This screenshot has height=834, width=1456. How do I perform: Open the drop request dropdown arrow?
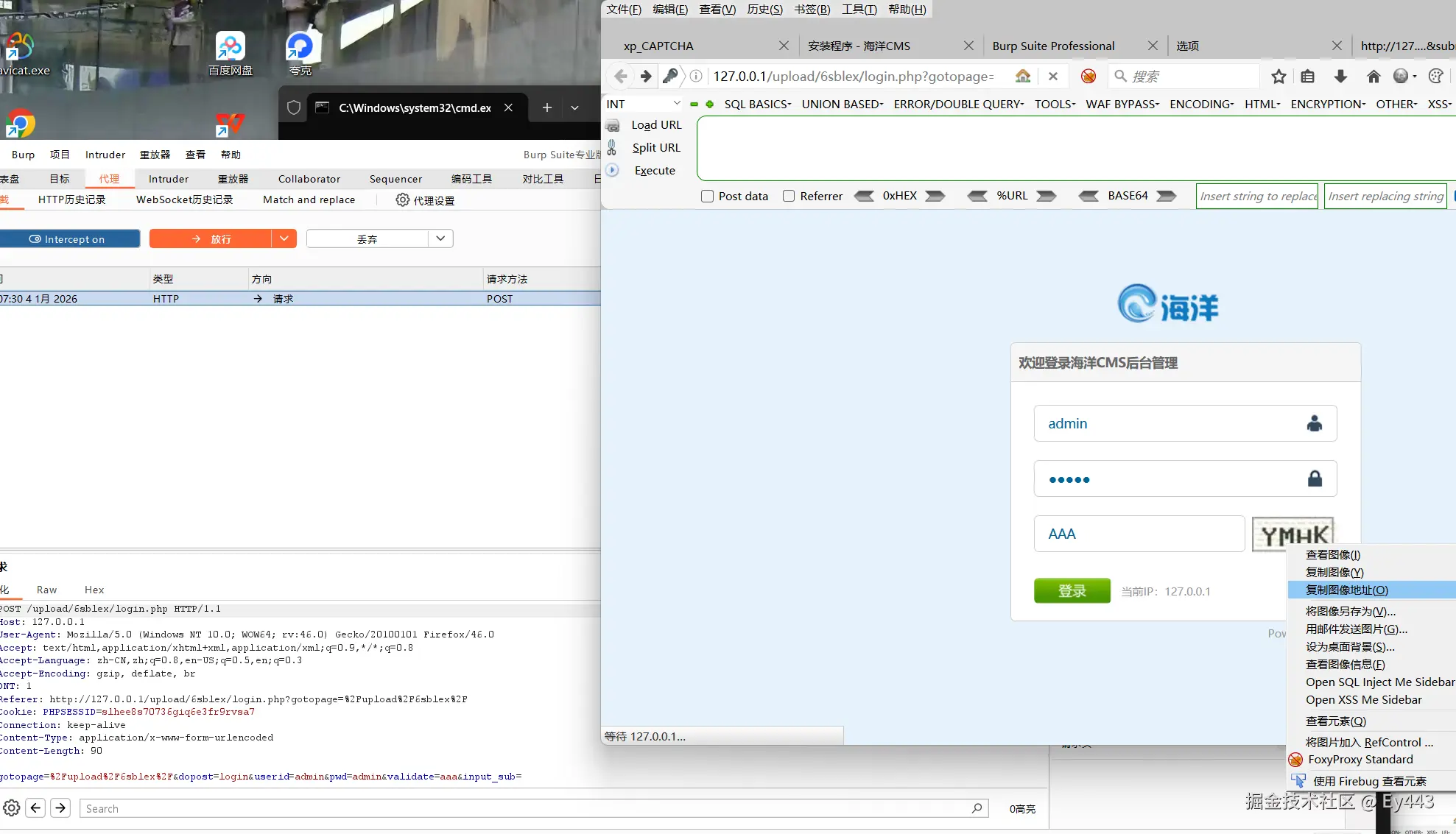440,238
